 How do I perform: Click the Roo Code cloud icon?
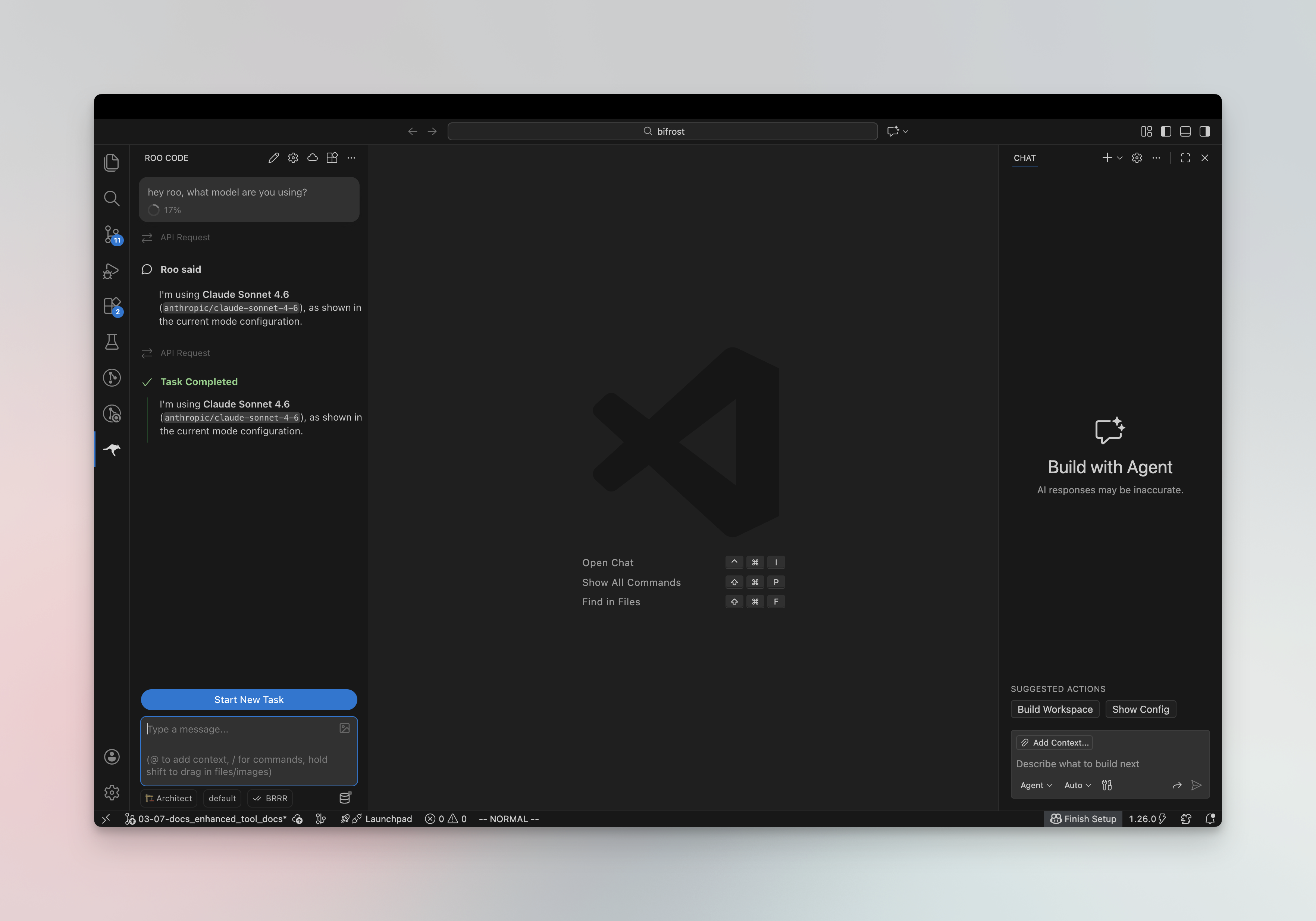(x=312, y=158)
